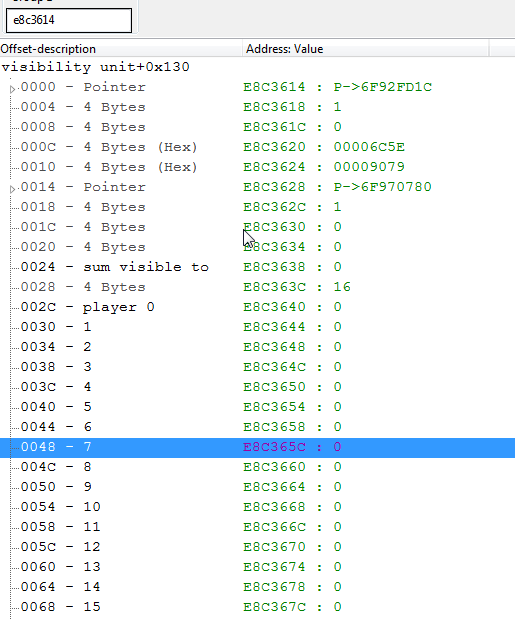Click value 'E8C3628 : P->6F970780'
Viewport: 515px width, 620px height.
click(x=337, y=187)
